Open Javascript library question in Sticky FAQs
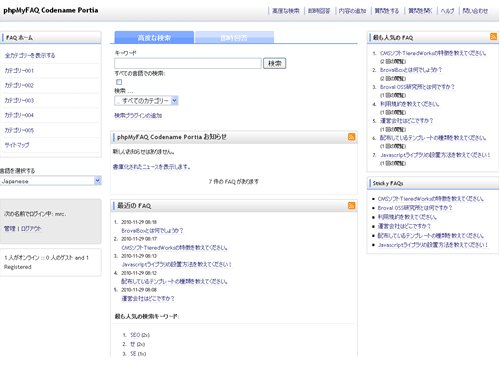 click(433, 245)
